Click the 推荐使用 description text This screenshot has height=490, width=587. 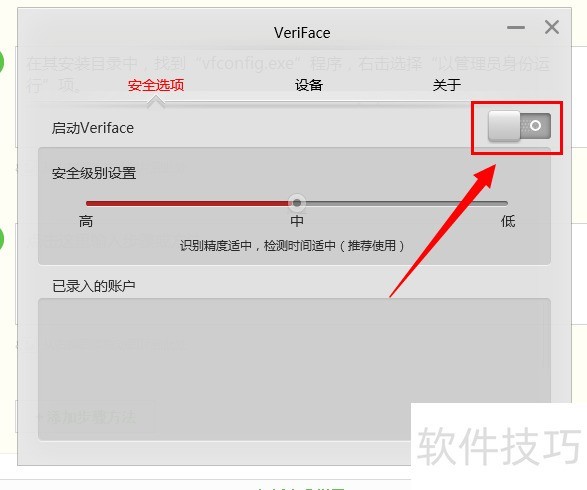tap(372, 246)
